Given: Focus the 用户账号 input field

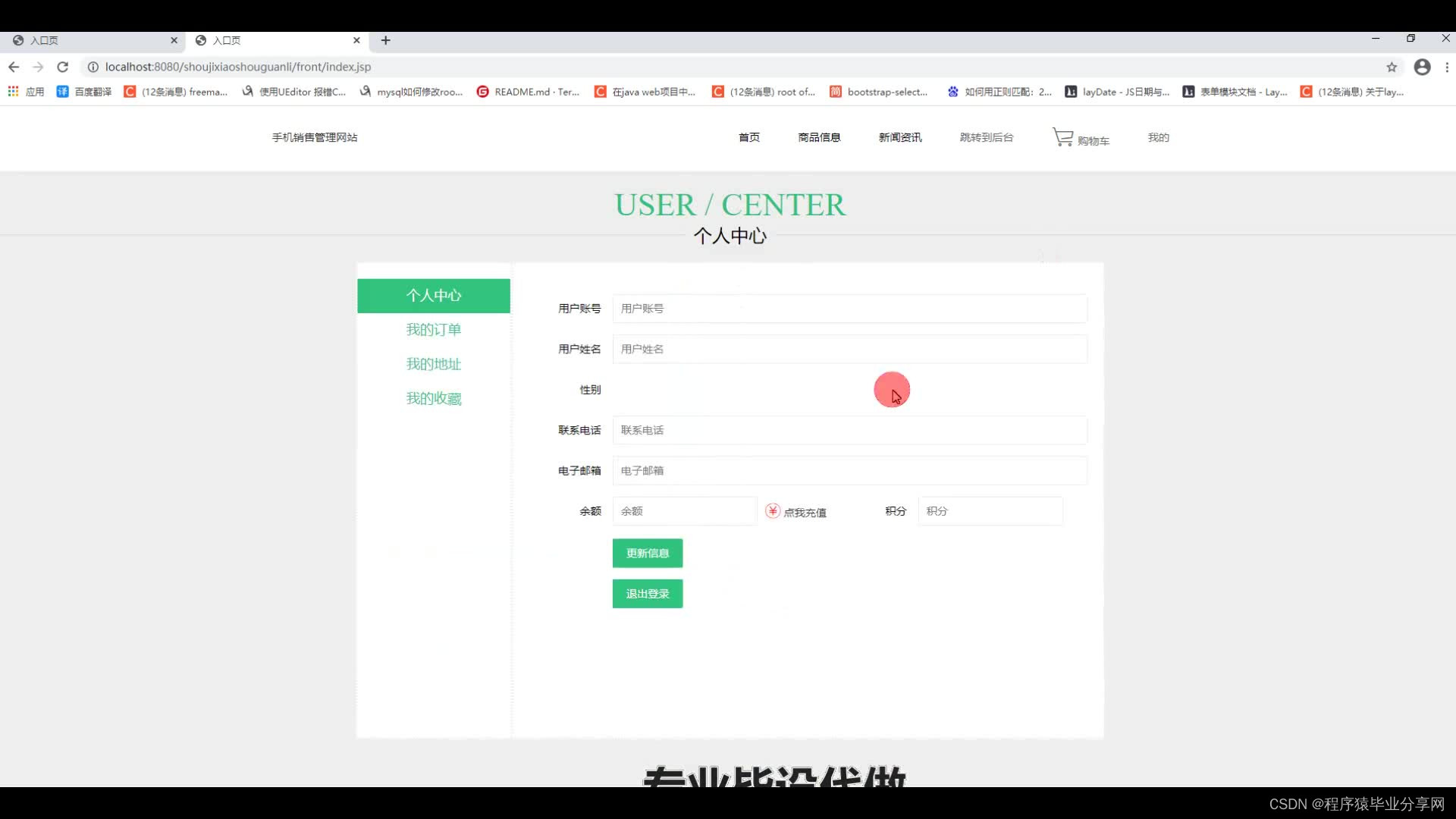Looking at the screenshot, I should pyautogui.click(x=849, y=309).
